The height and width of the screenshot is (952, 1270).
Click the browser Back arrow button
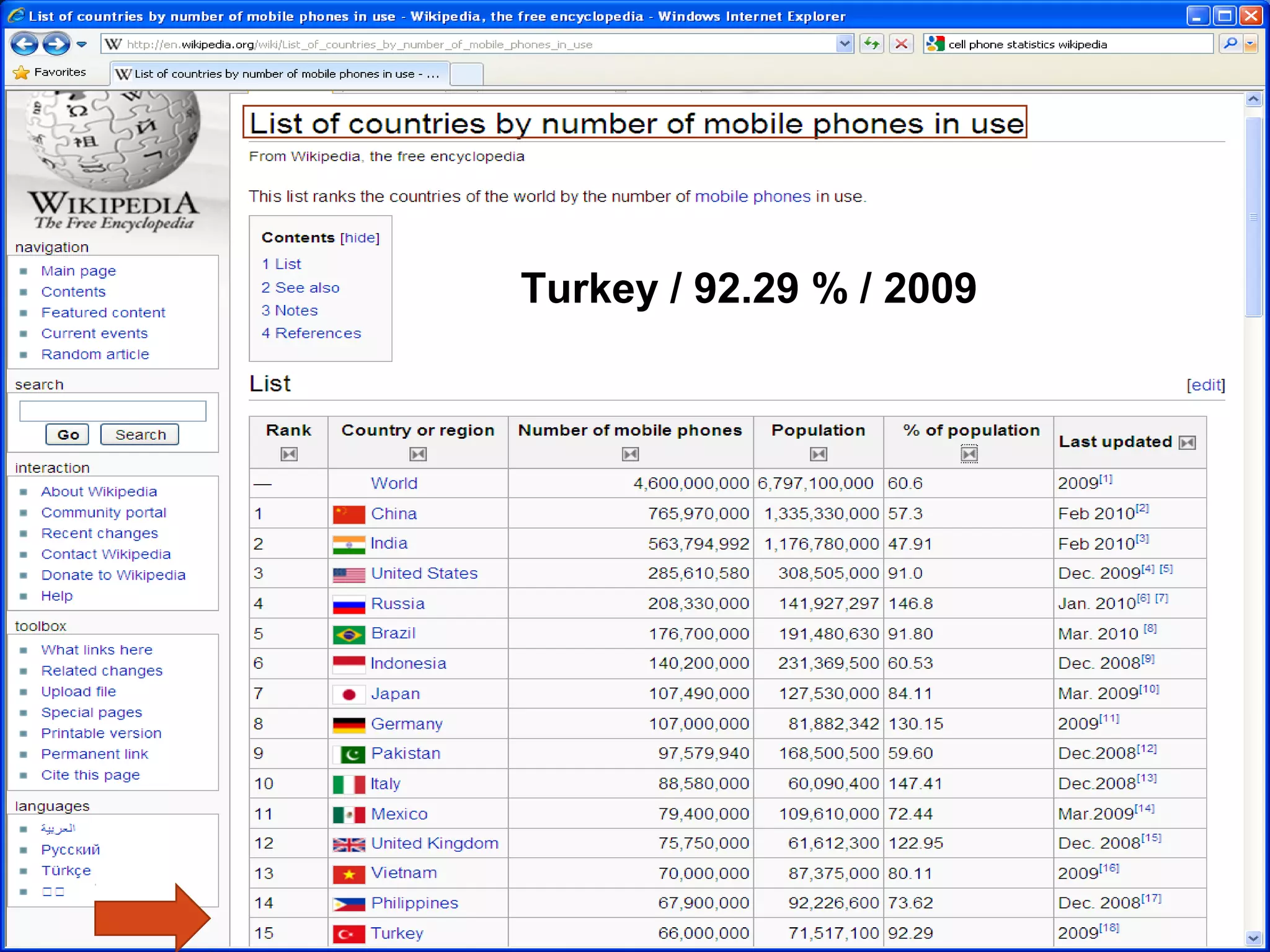tap(25, 44)
